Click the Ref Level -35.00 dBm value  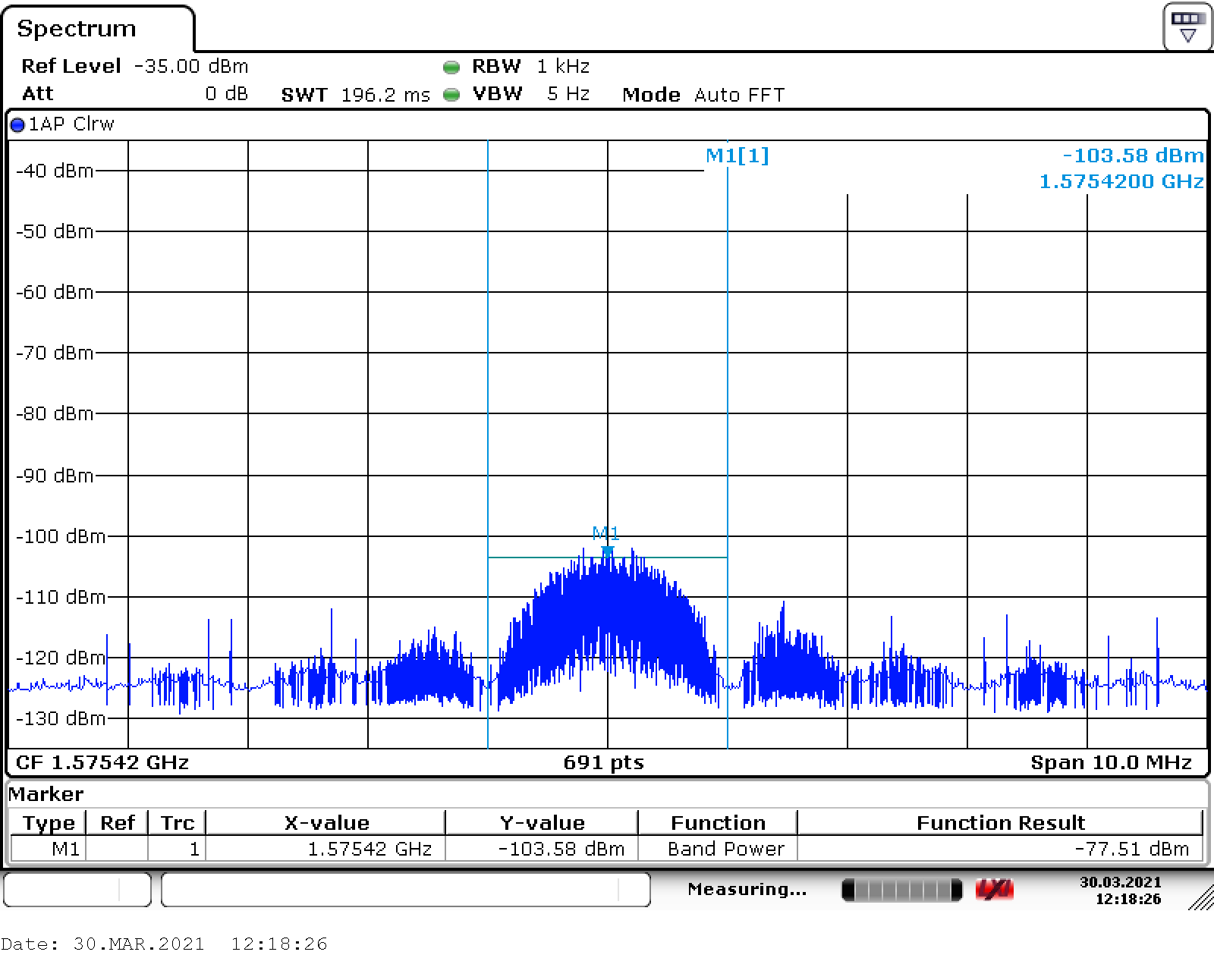pyautogui.click(x=190, y=67)
